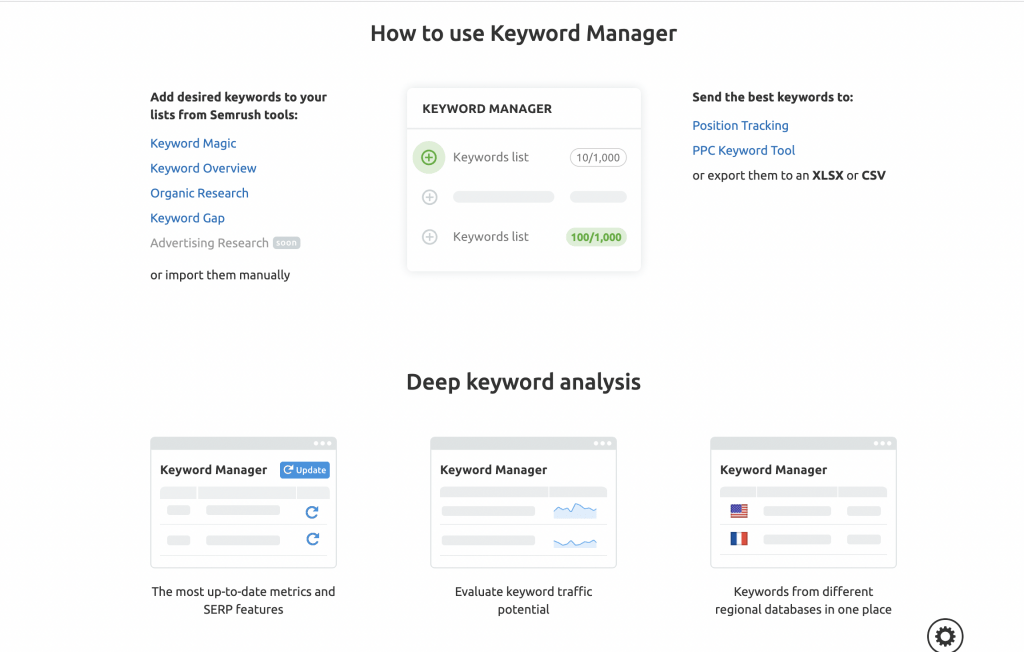Open the Position Tracking link
Image resolution: width=1024 pixels, height=652 pixels.
(x=740, y=126)
